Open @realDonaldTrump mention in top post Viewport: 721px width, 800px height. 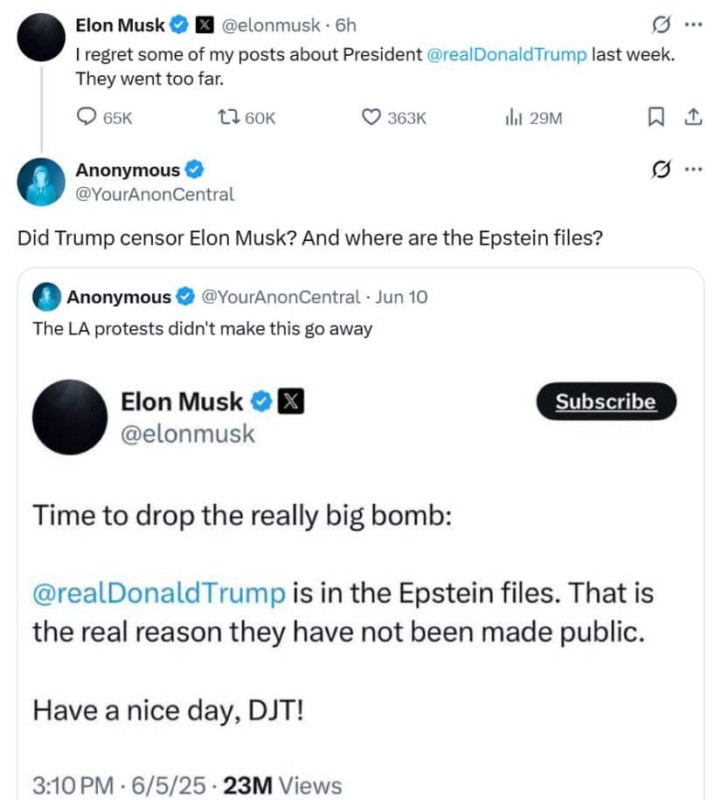click(x=507, y=54)
